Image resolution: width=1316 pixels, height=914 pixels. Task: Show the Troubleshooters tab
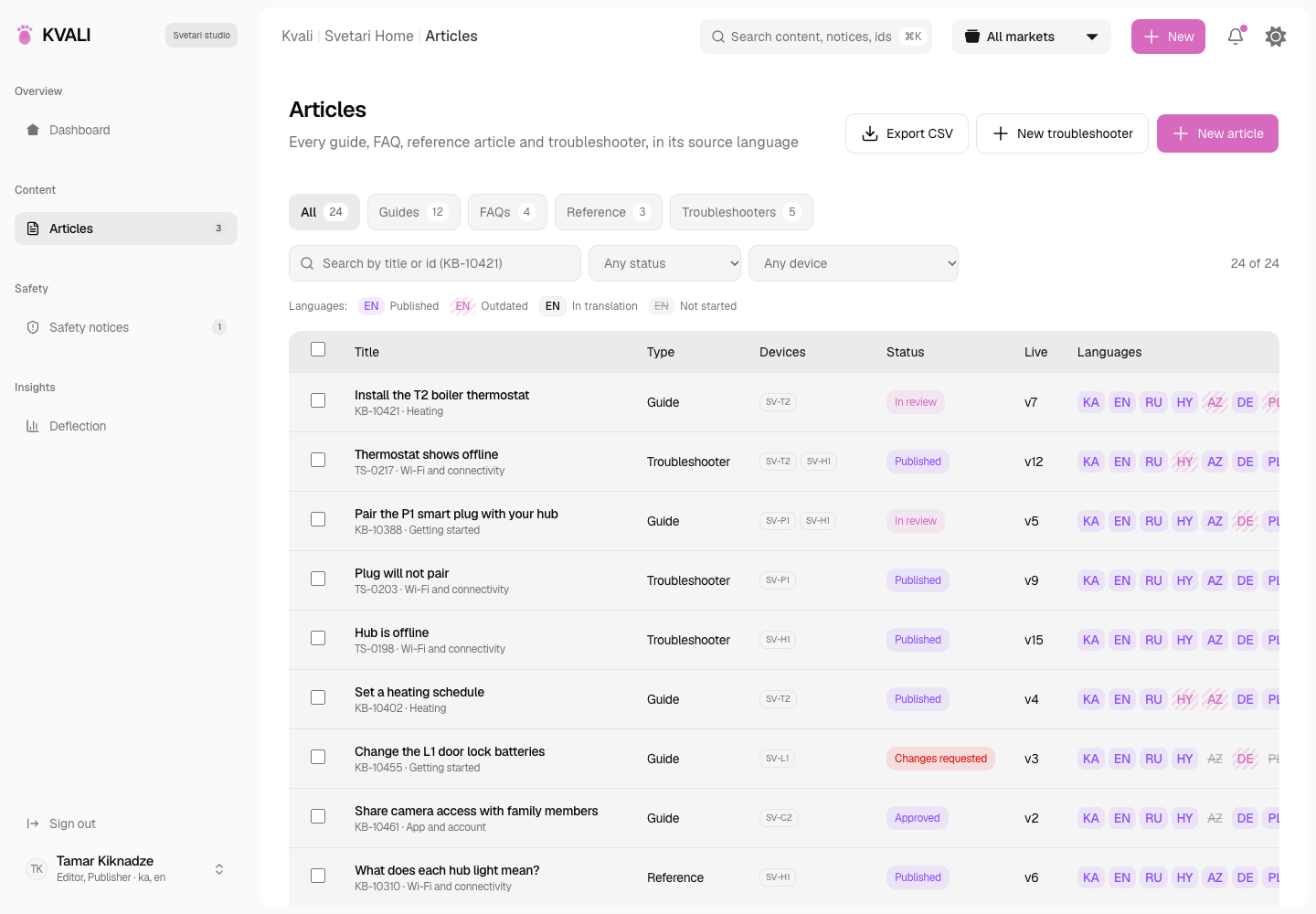[x=741, y=212]
